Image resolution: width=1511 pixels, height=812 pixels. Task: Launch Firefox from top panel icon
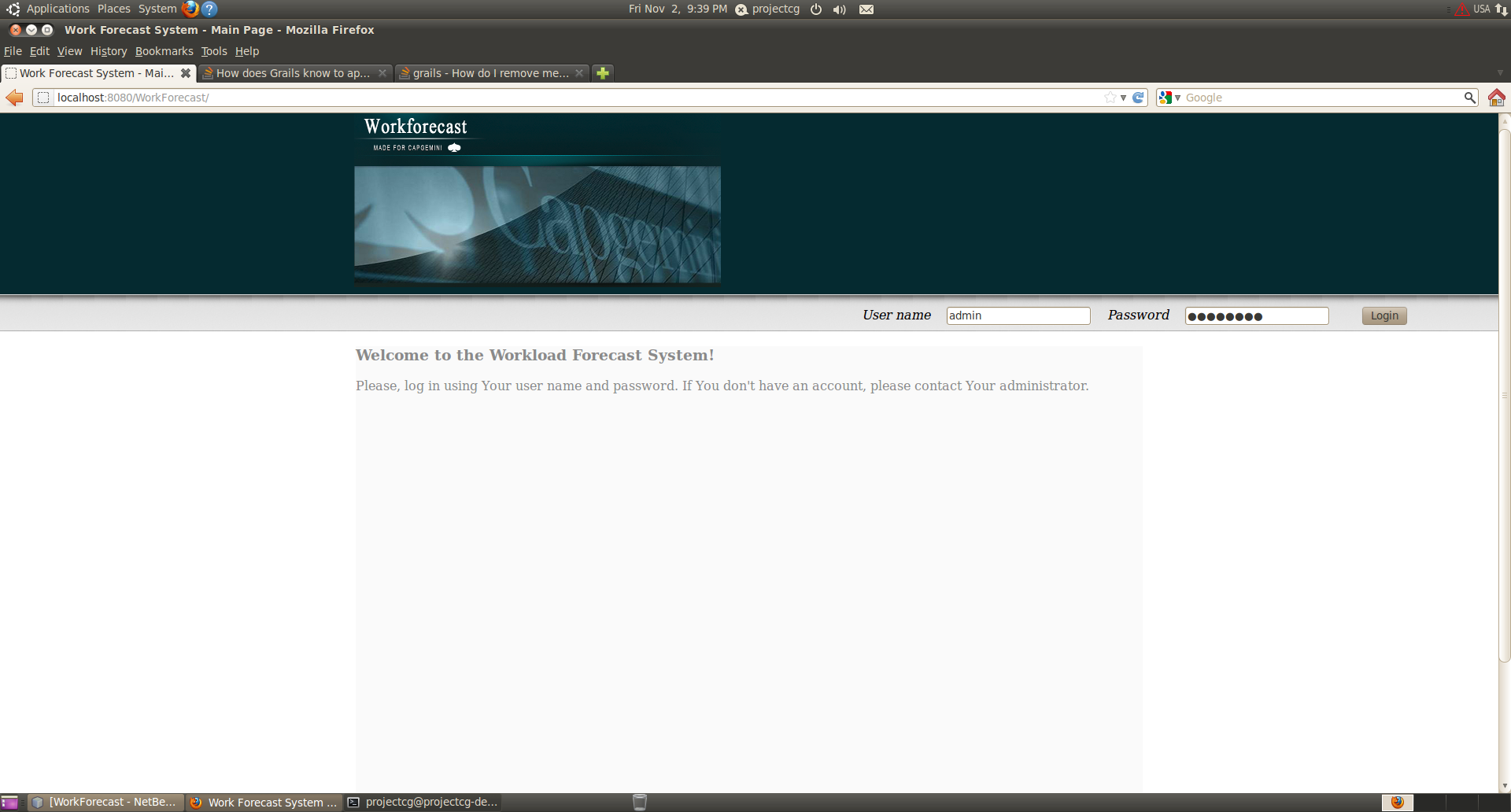[x=190, y=9]
